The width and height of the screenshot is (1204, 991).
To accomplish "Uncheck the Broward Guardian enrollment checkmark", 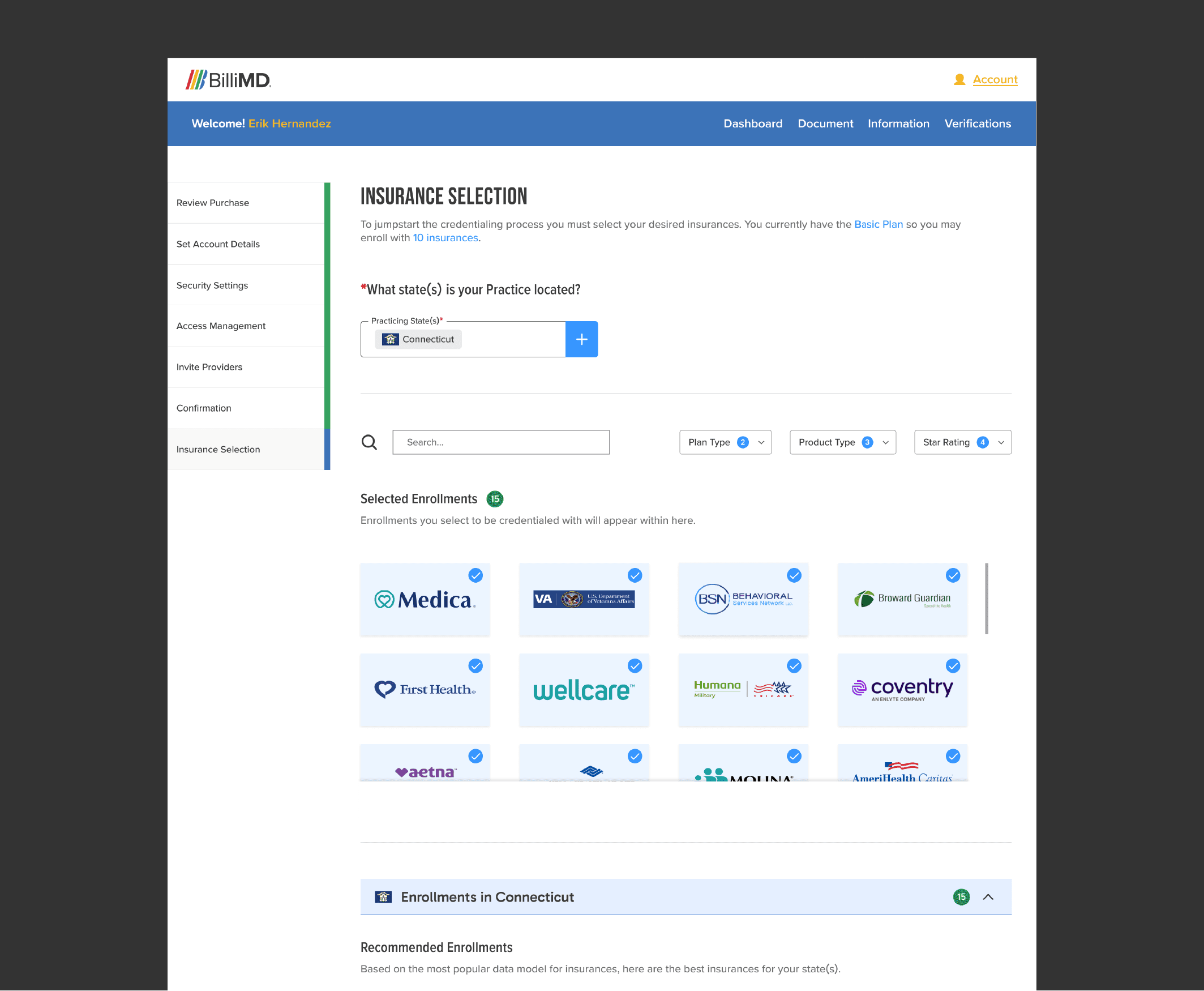I will 952,575.
